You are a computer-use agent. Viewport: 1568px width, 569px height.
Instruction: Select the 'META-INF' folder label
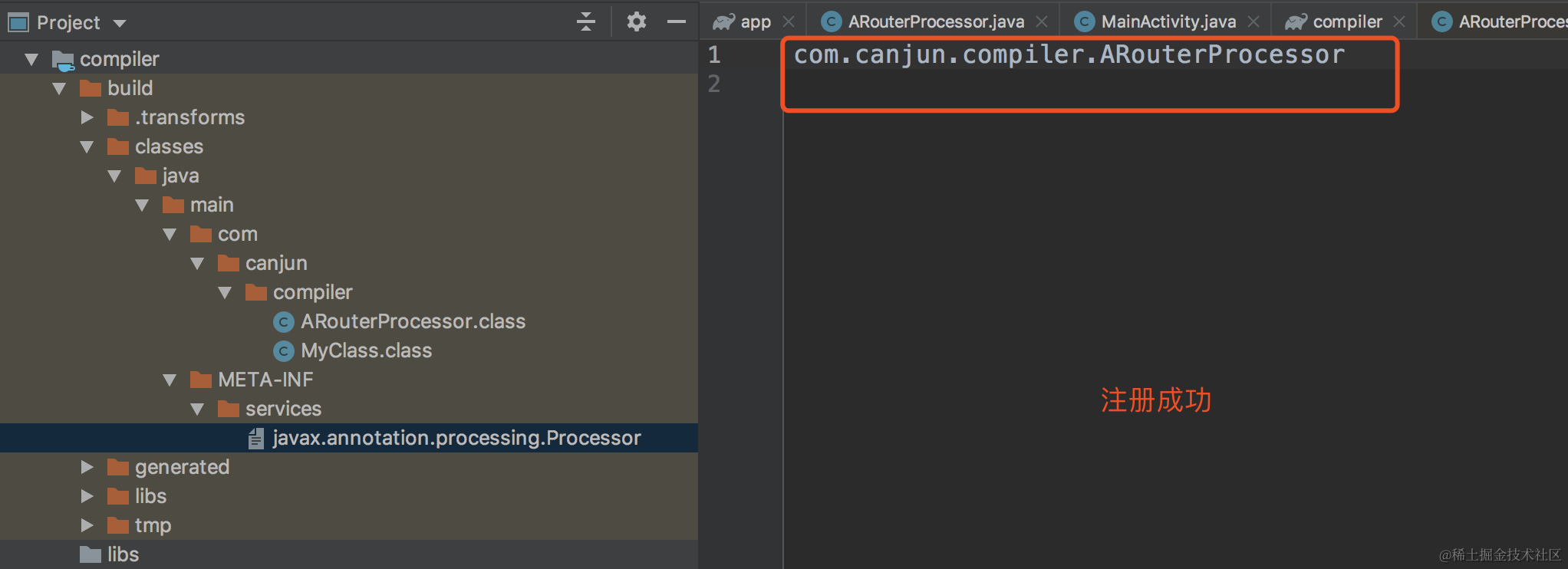[265, 380]
